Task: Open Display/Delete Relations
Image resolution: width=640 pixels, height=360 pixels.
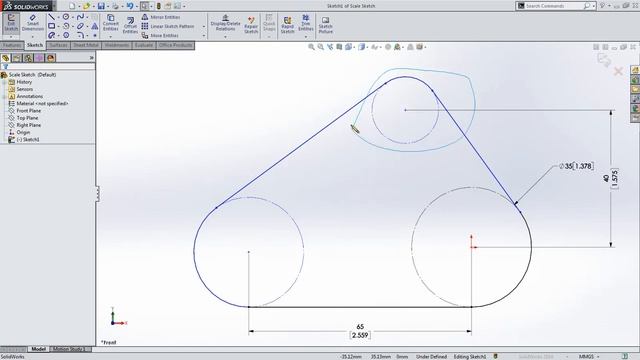Action: pyautogui.click(x=225, y=23)
